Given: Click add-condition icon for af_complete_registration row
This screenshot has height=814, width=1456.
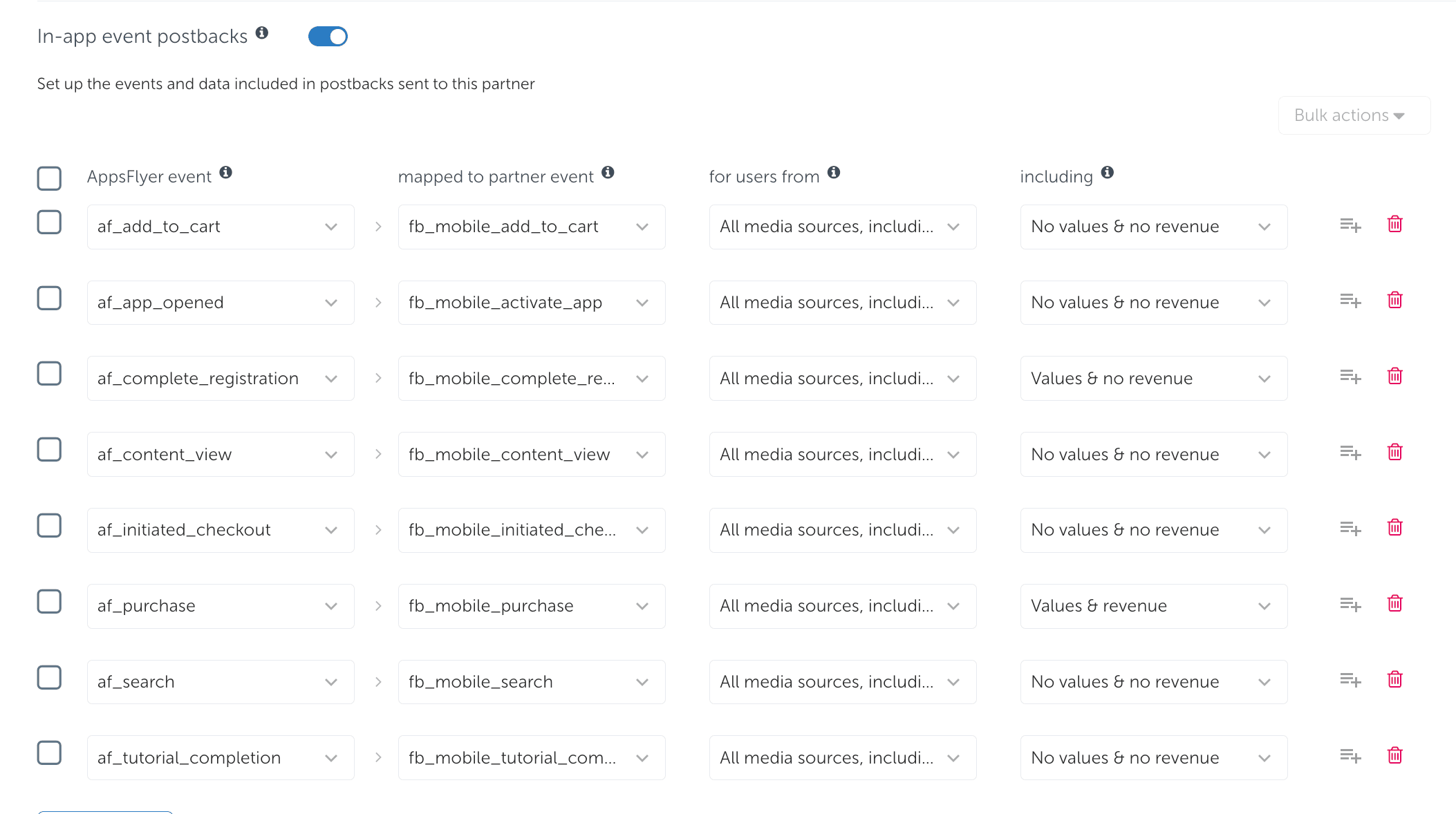Looking at the screenshot, I should point(1350,377).
